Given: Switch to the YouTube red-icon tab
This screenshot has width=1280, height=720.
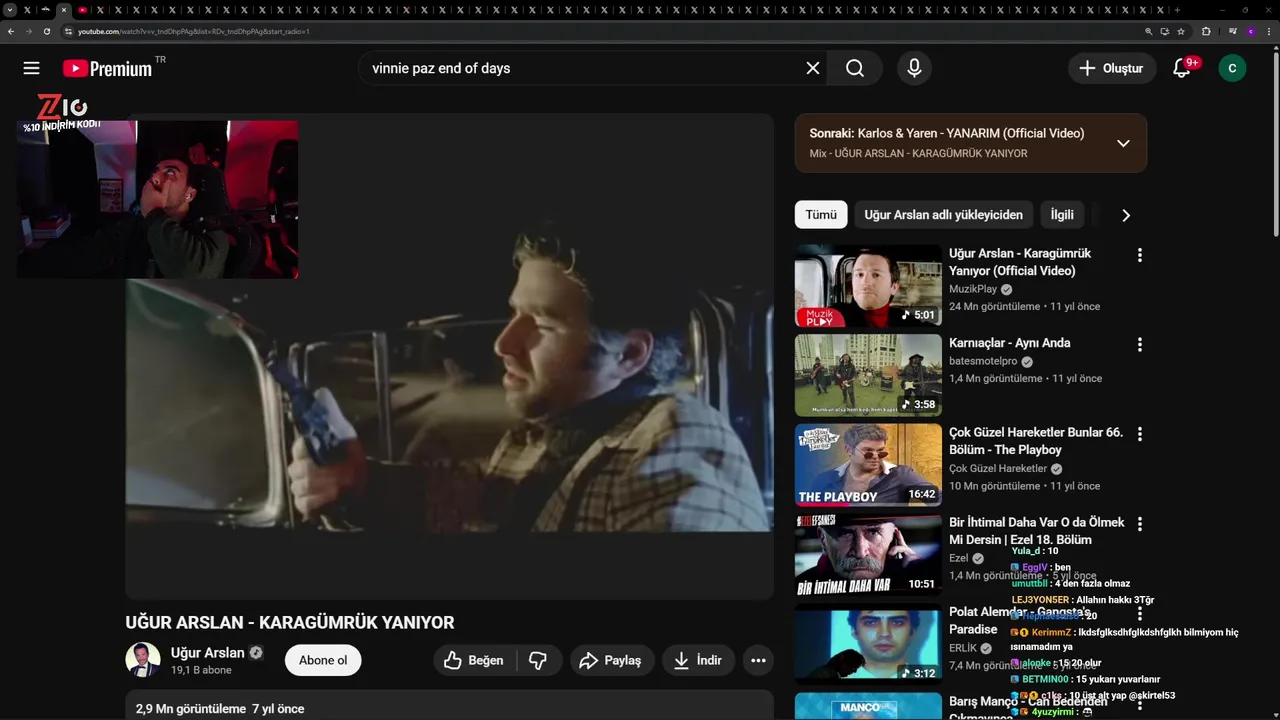Looking at the screenshot, I should coord(82,10).
